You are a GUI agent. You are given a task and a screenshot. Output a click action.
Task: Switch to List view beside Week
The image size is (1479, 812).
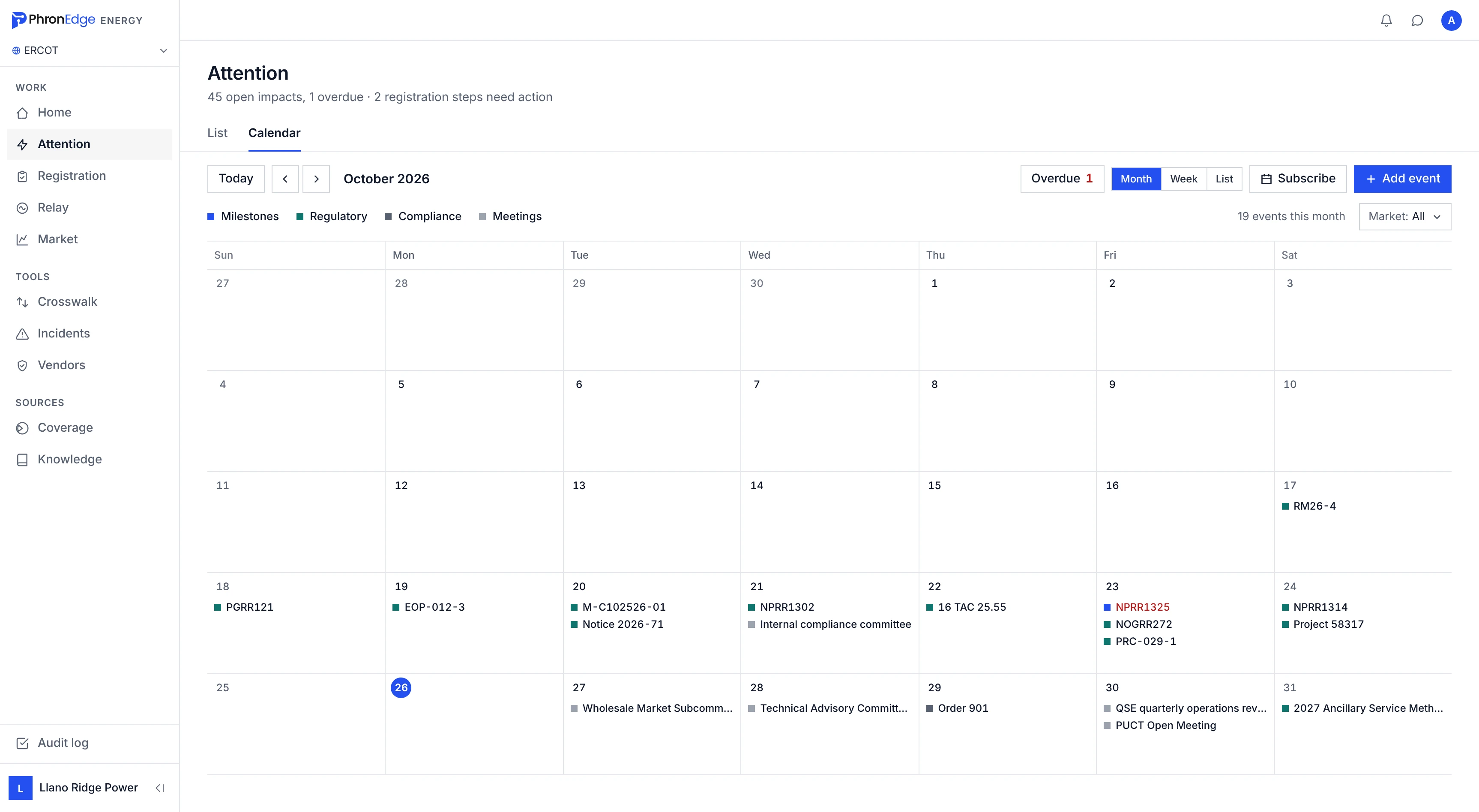(1224, 179)
